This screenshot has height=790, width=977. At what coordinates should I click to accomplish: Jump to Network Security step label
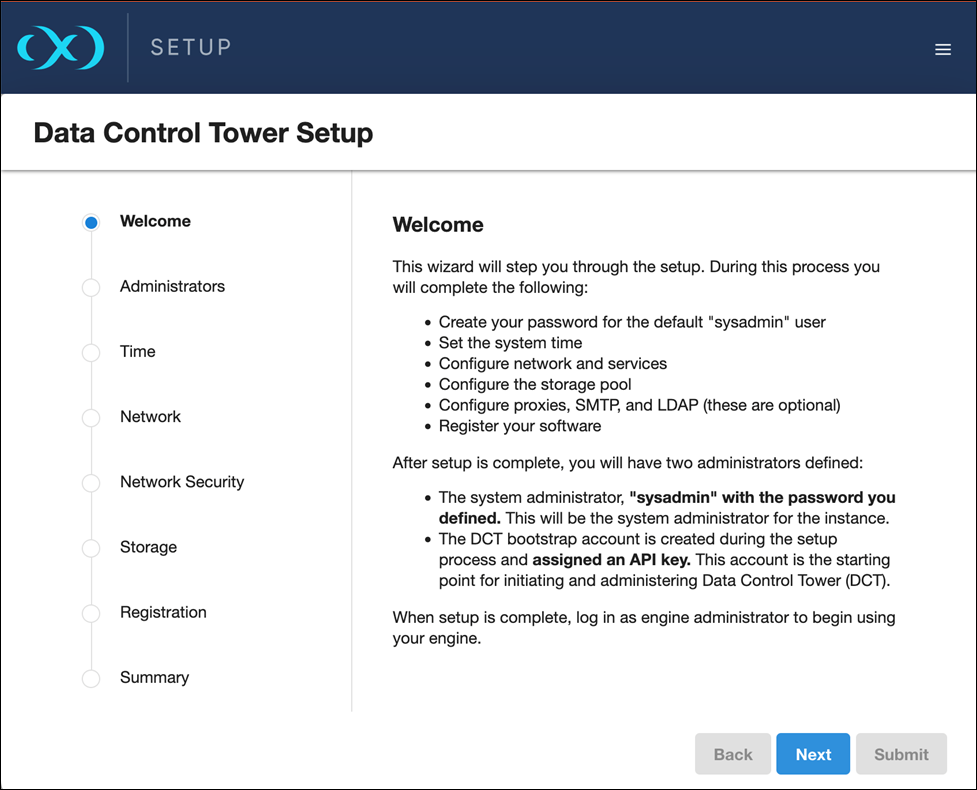pyautogui.click(x=182, y=482)
